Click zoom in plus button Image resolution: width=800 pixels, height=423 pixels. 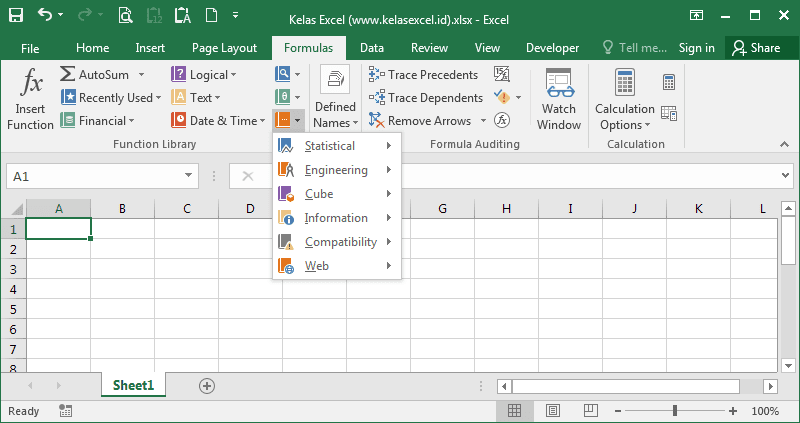coord(733,411)
